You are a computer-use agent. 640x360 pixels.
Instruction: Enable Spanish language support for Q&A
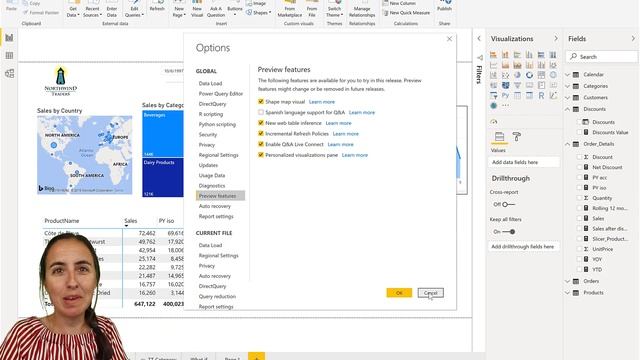click(x=261, y=112)
